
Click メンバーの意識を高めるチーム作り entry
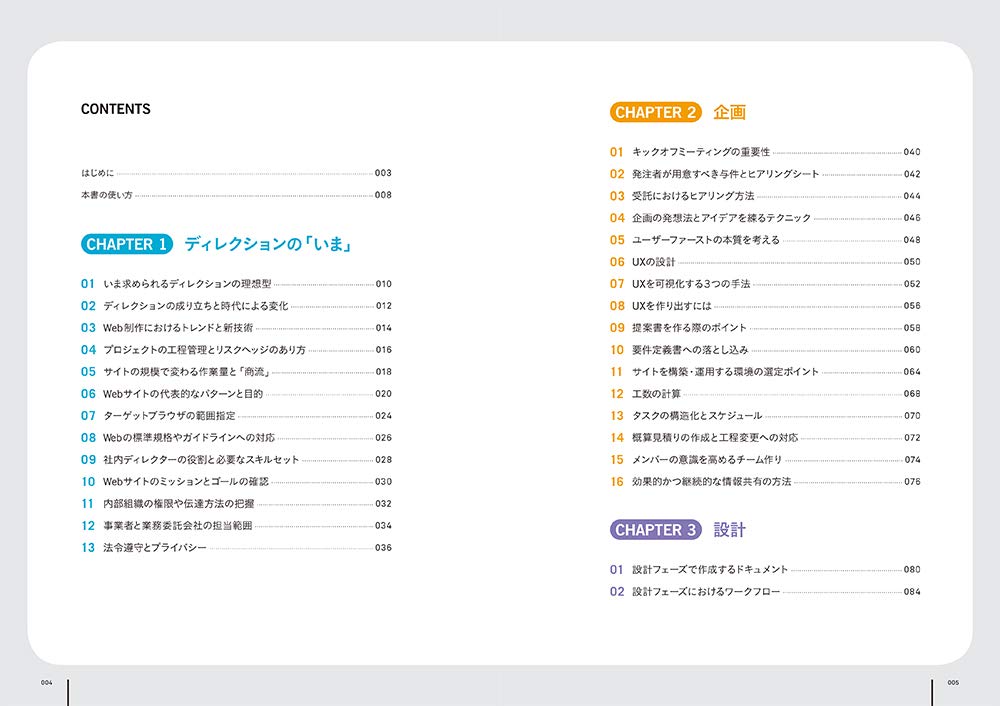click(765, 460)
